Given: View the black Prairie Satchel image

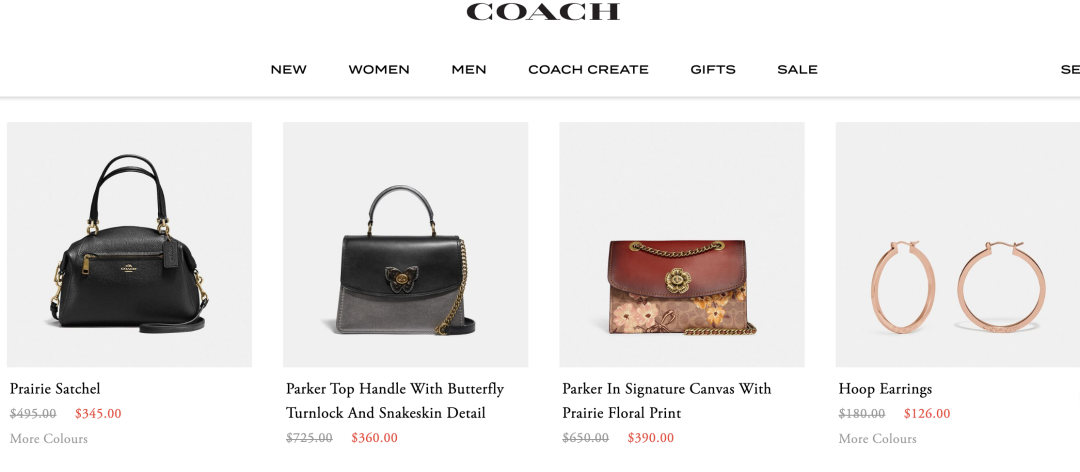Looking at the screenshot, I should (129, 245).
